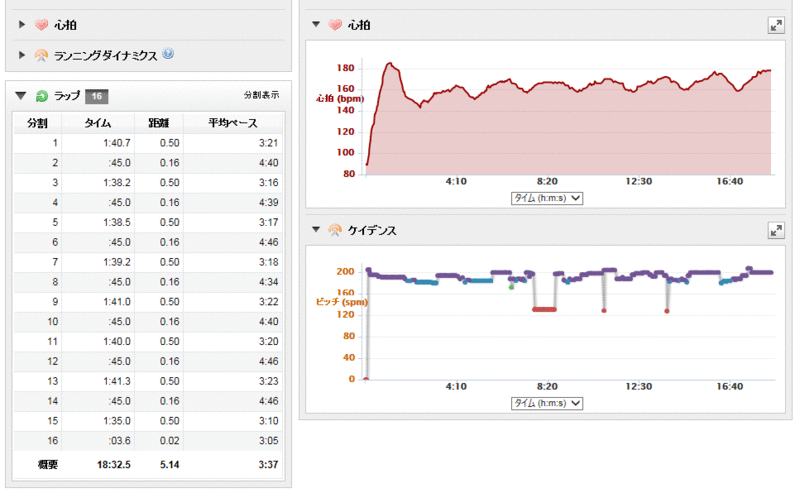Collapse the ケイデンス chart panel
This screenshot has width=800, height=493.
tap(316, 230)
